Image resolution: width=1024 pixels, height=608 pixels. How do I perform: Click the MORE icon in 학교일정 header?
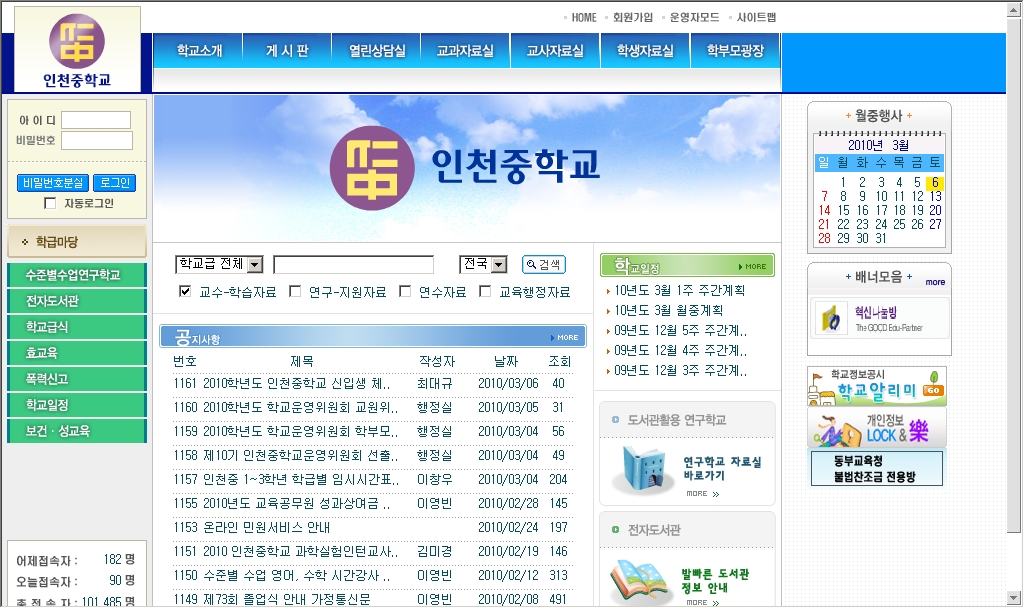(x=755, y=266)
